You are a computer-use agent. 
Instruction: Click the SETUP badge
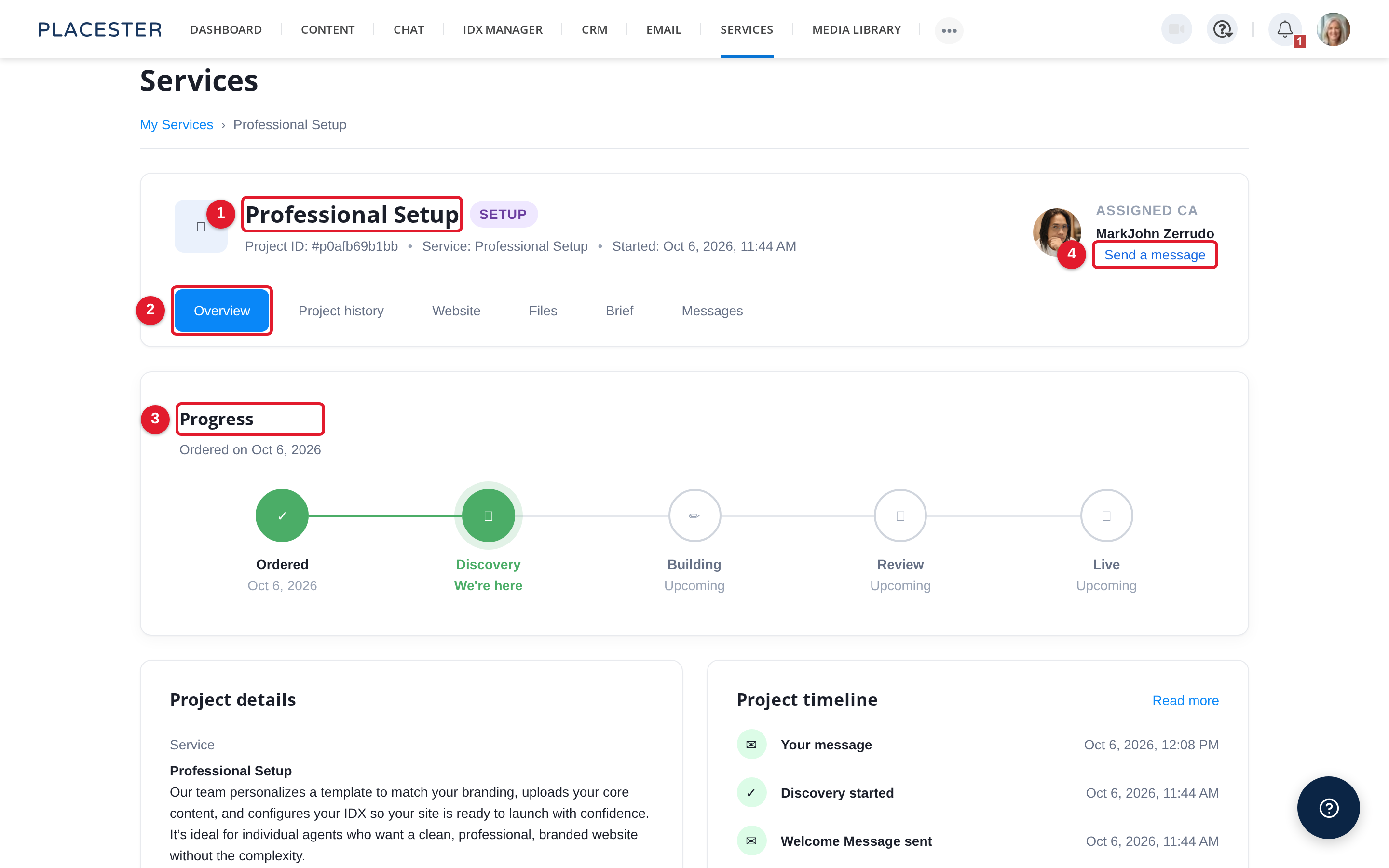pyautogui.click(x=503, y=214)
